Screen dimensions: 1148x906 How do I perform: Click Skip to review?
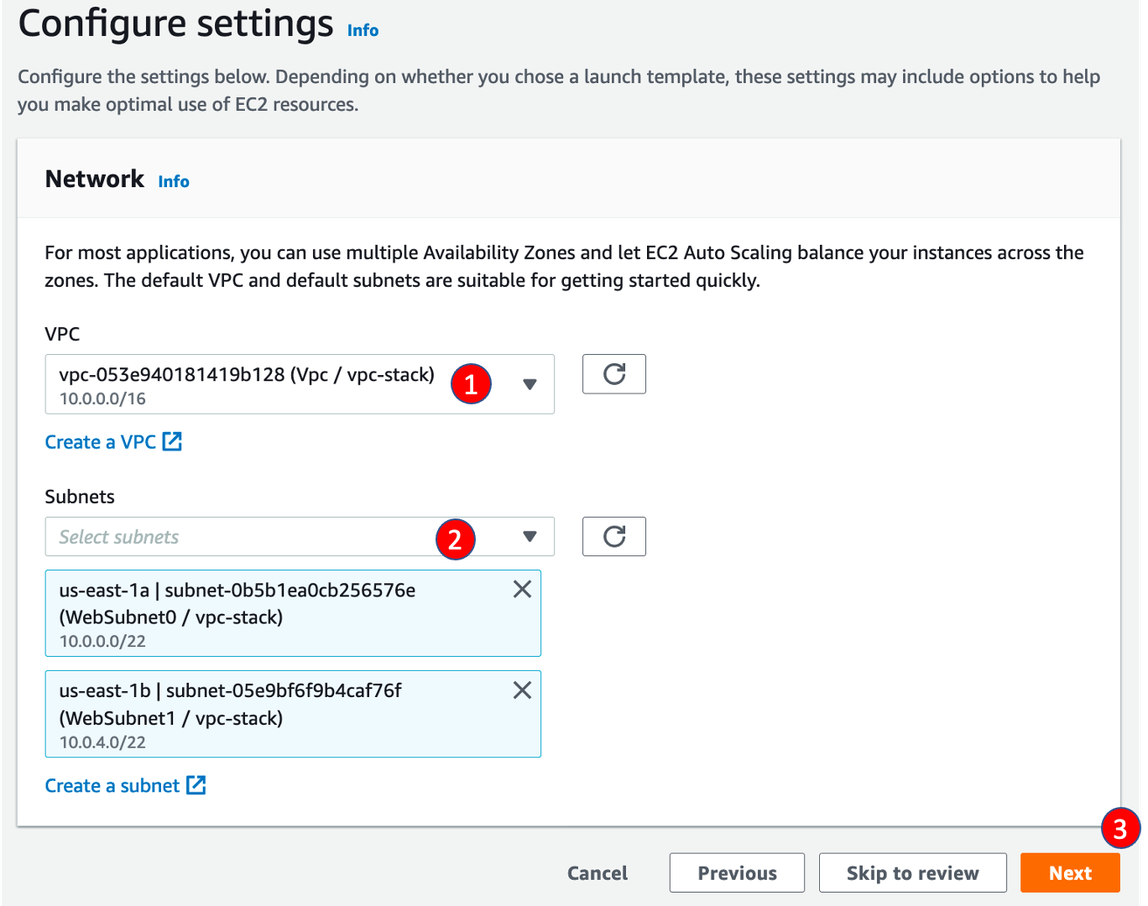[x=912, y=873]
